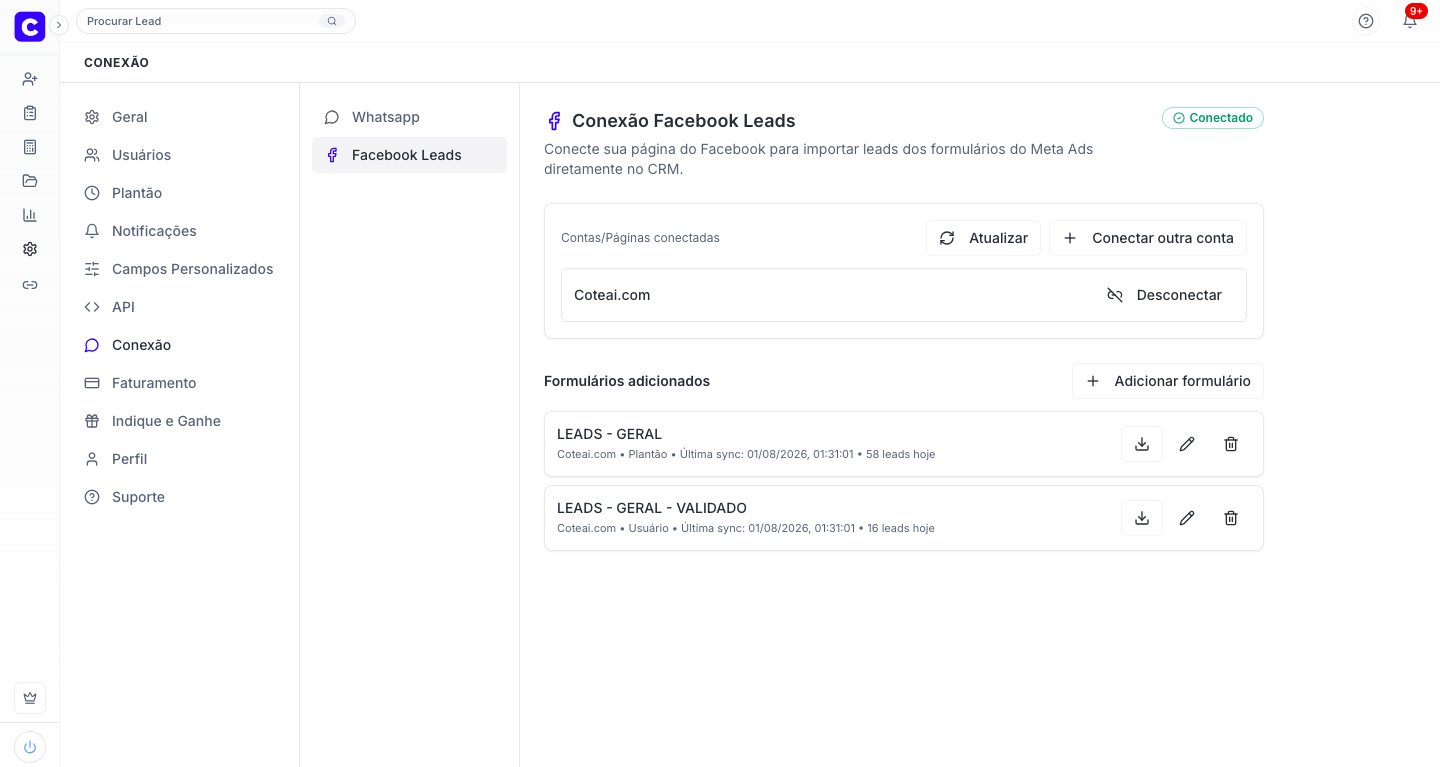The image size is (1440, 767).
Task: Click the 58 leads hoje sync details
Action: pyautogui.click(x=746, y=454)
